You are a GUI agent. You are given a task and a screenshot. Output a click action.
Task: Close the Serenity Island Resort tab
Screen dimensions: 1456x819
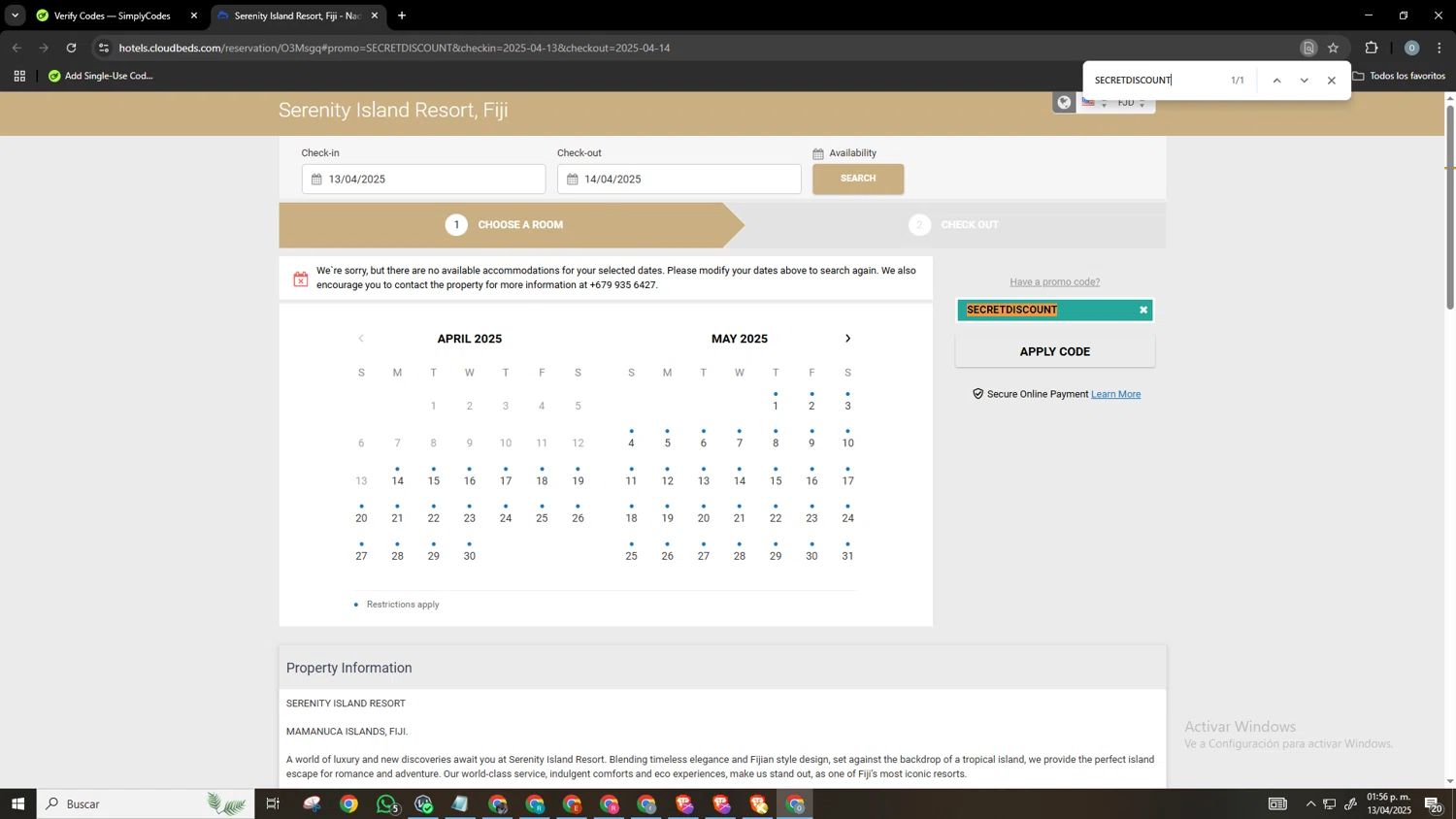pyautogui.click(x=375, y=16)
